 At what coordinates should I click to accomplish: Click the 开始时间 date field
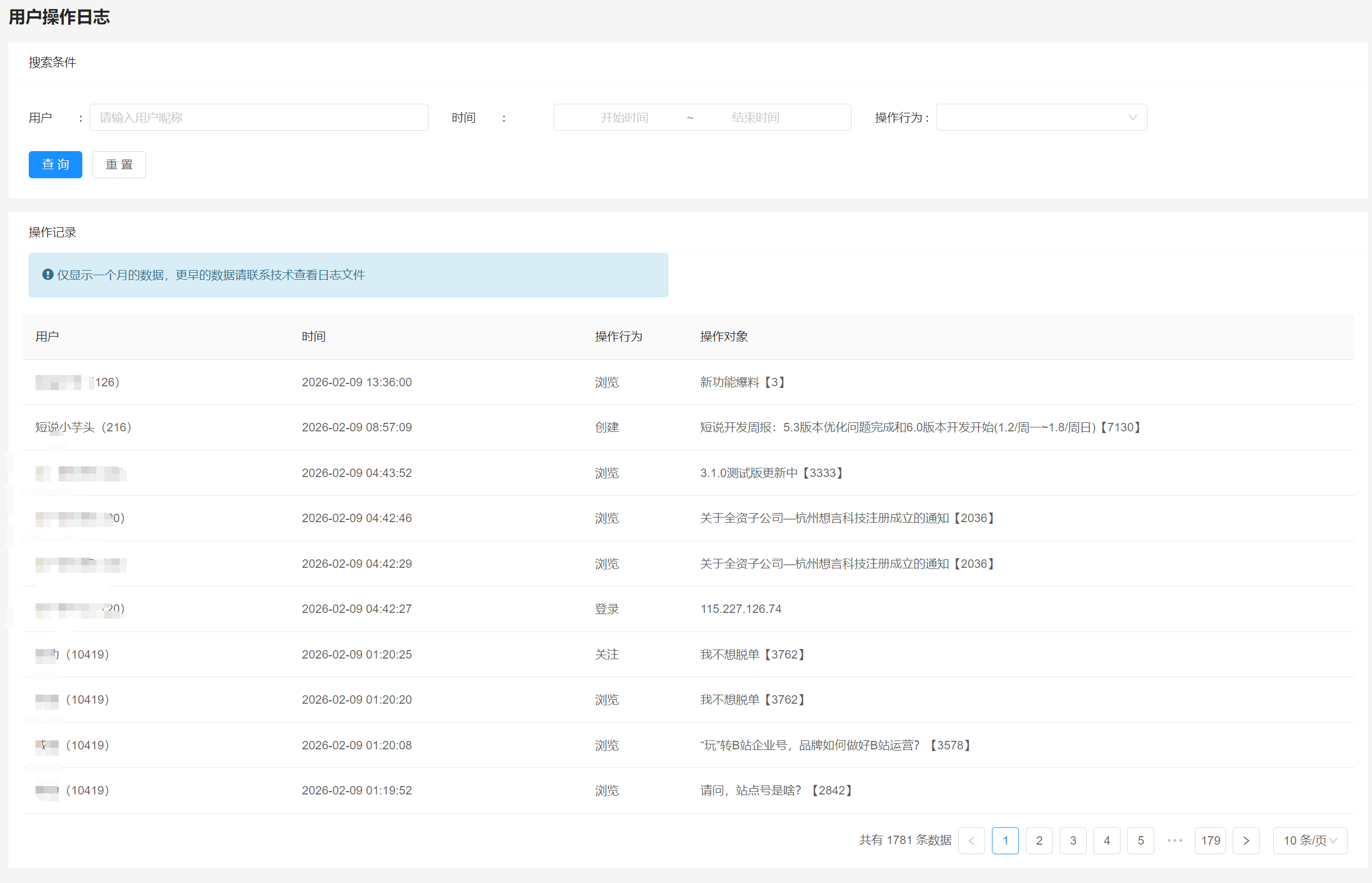coord(624,117)
